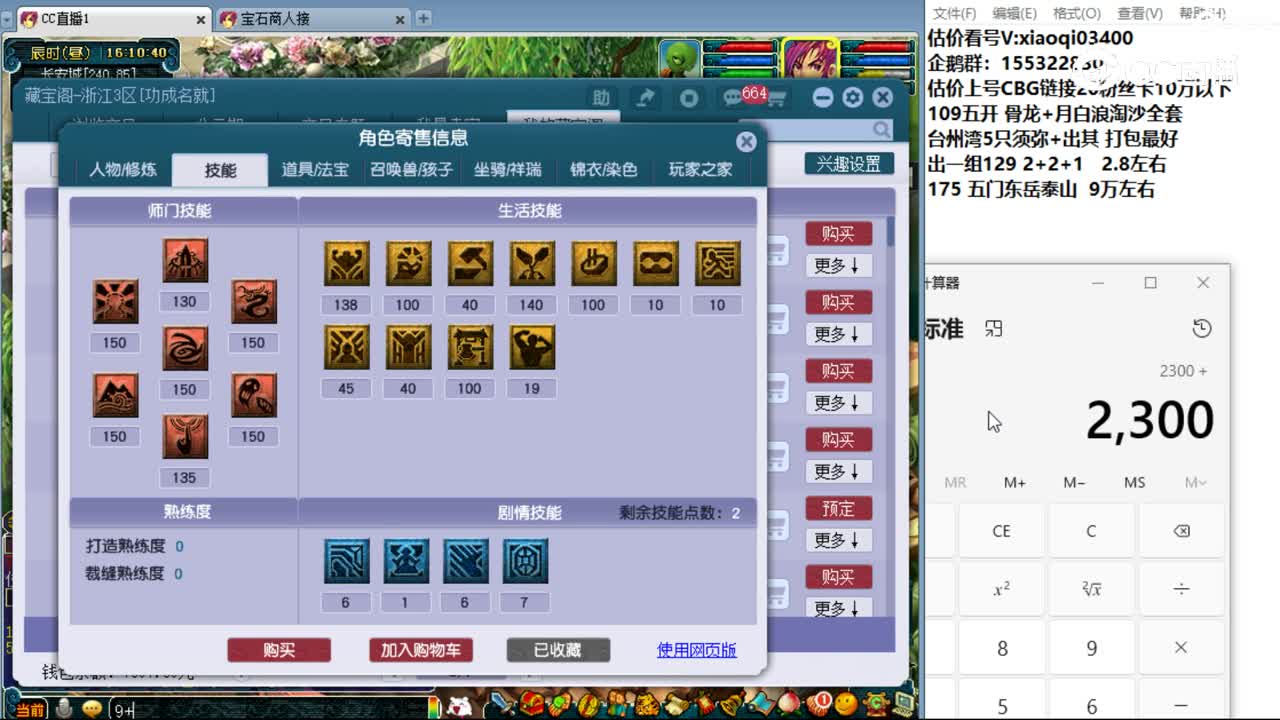Click calculator digit 8 key
The width and height of the screenshot is (1280, 720).
point(1001,648)
